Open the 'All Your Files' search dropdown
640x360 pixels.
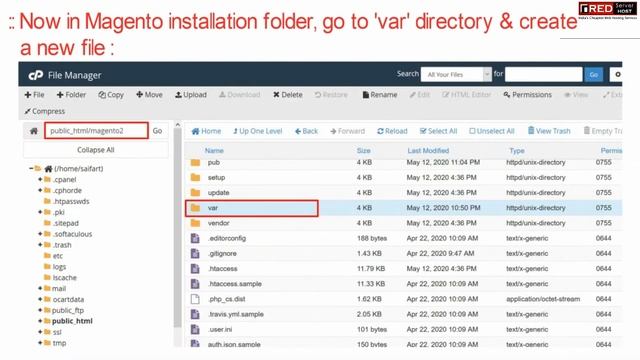(456, 75)
